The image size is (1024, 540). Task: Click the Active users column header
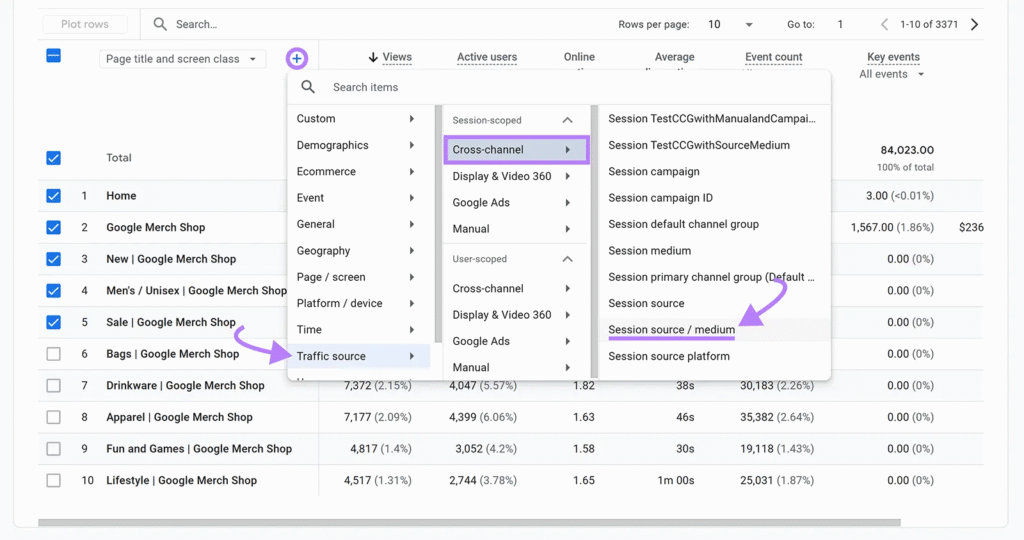pyautogui.click(x=487, y=57)
